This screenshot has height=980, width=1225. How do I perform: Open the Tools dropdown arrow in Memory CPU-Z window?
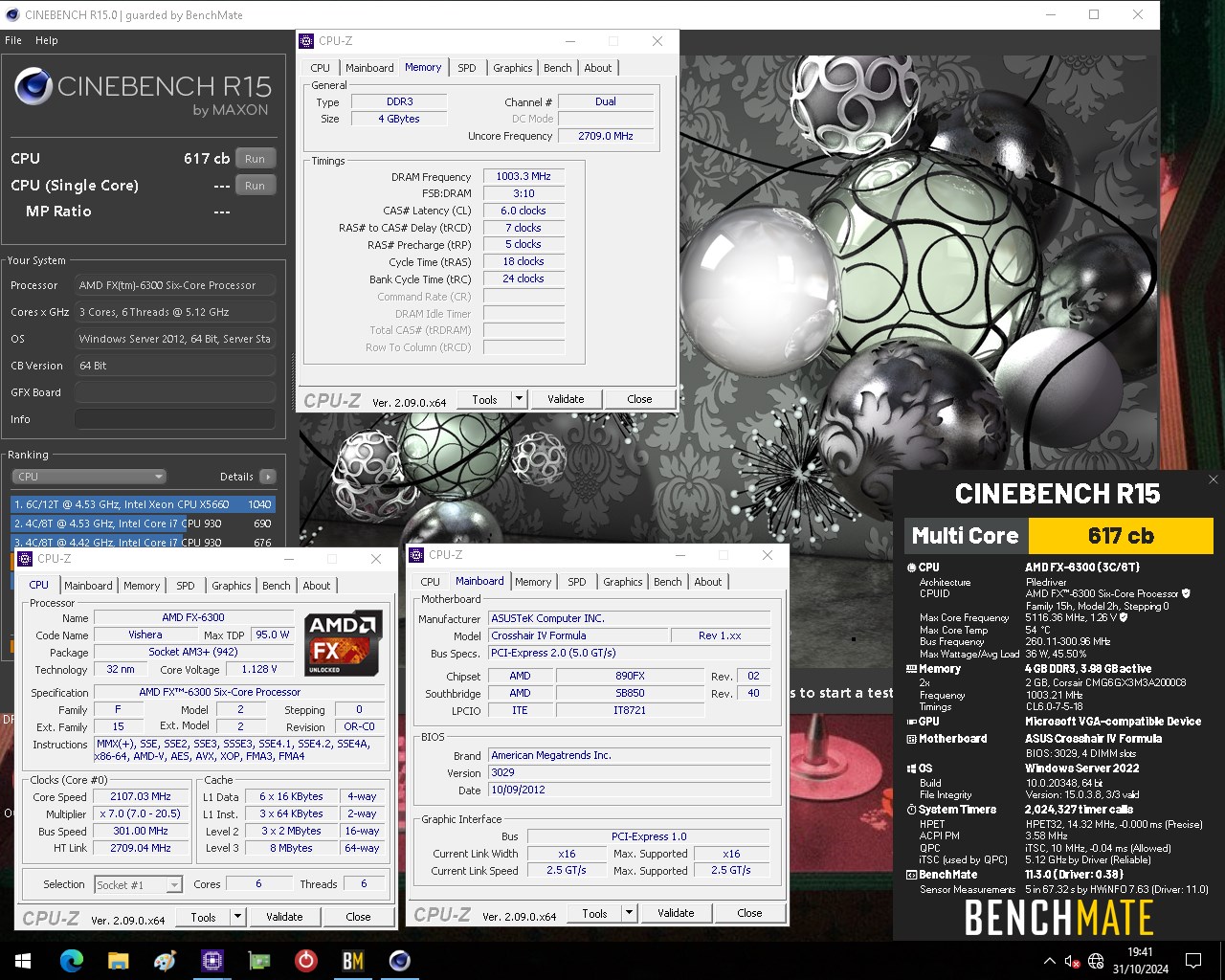pyautogui.click(x=520, y=399)
